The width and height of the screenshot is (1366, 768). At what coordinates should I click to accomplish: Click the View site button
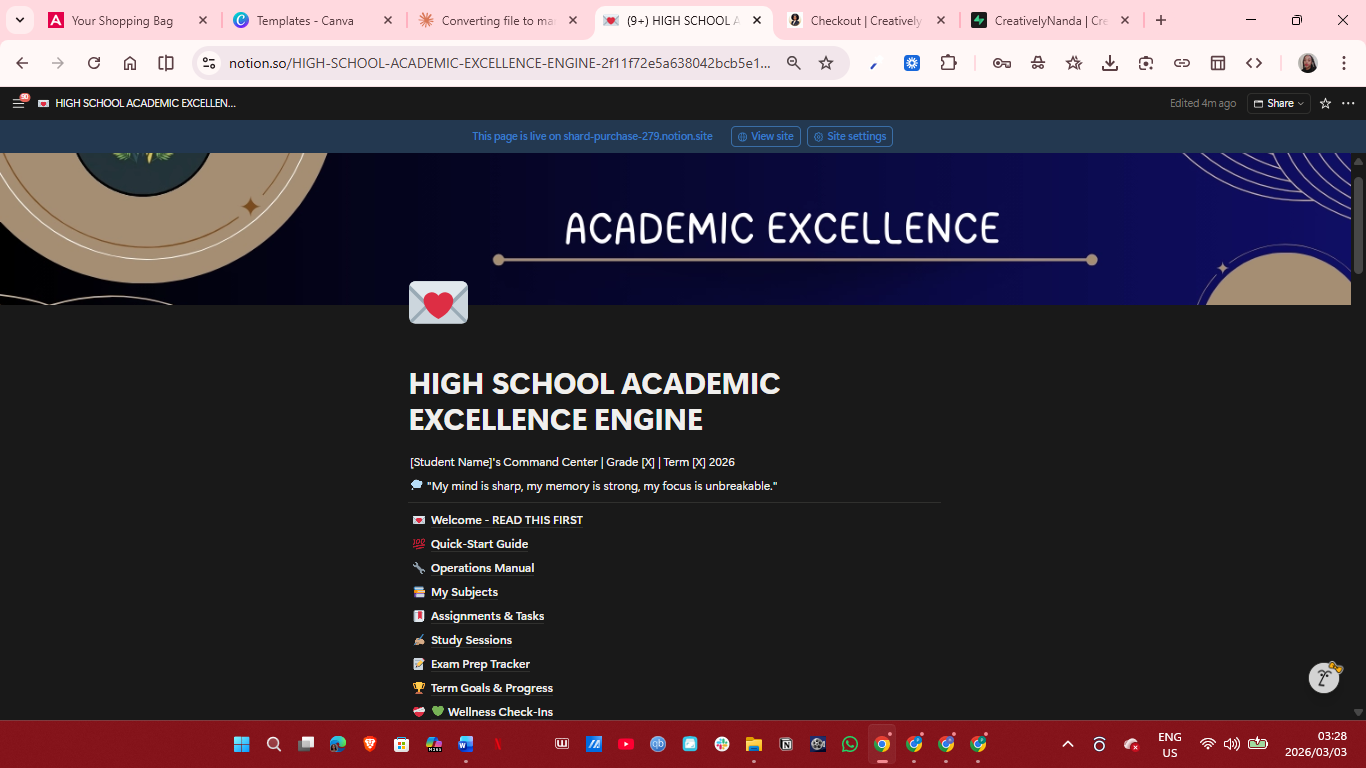click(765, 136)
